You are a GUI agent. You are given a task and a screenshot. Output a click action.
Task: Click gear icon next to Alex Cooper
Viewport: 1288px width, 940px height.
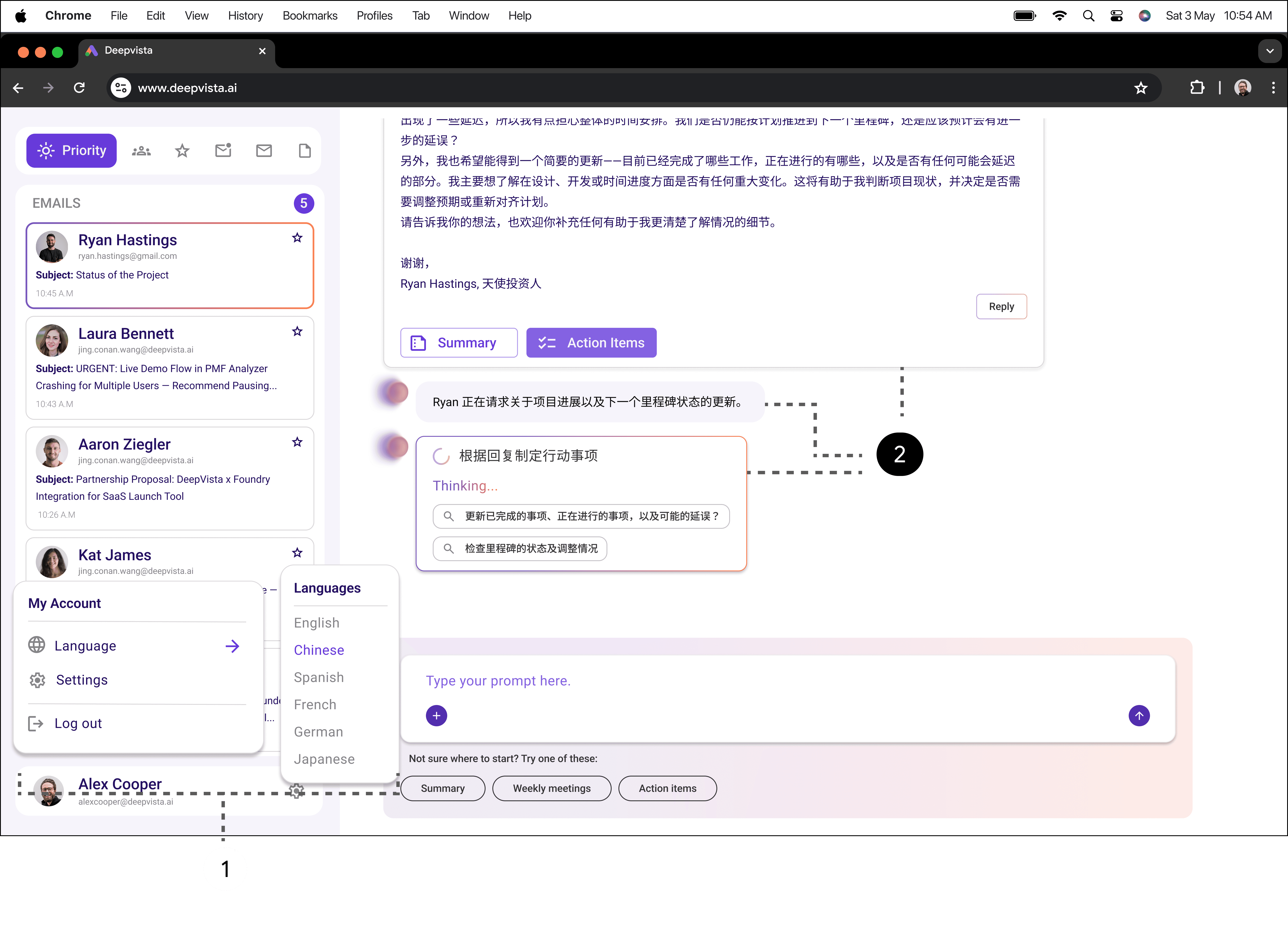296,791
